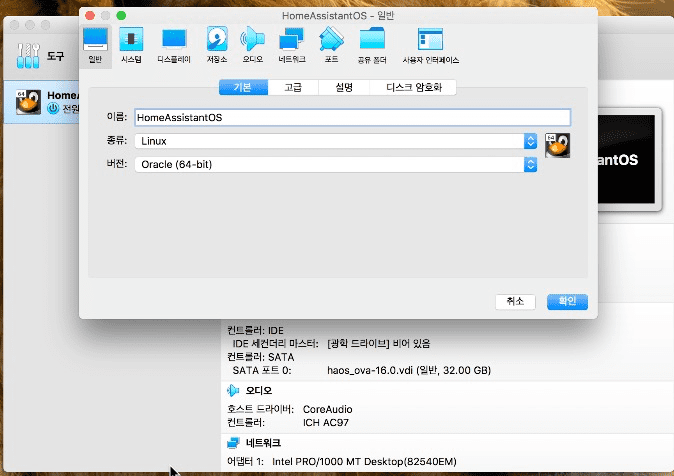674x476 pixels.
Task: Switch to the 고급 tab
Action: (x=293, y=87)
